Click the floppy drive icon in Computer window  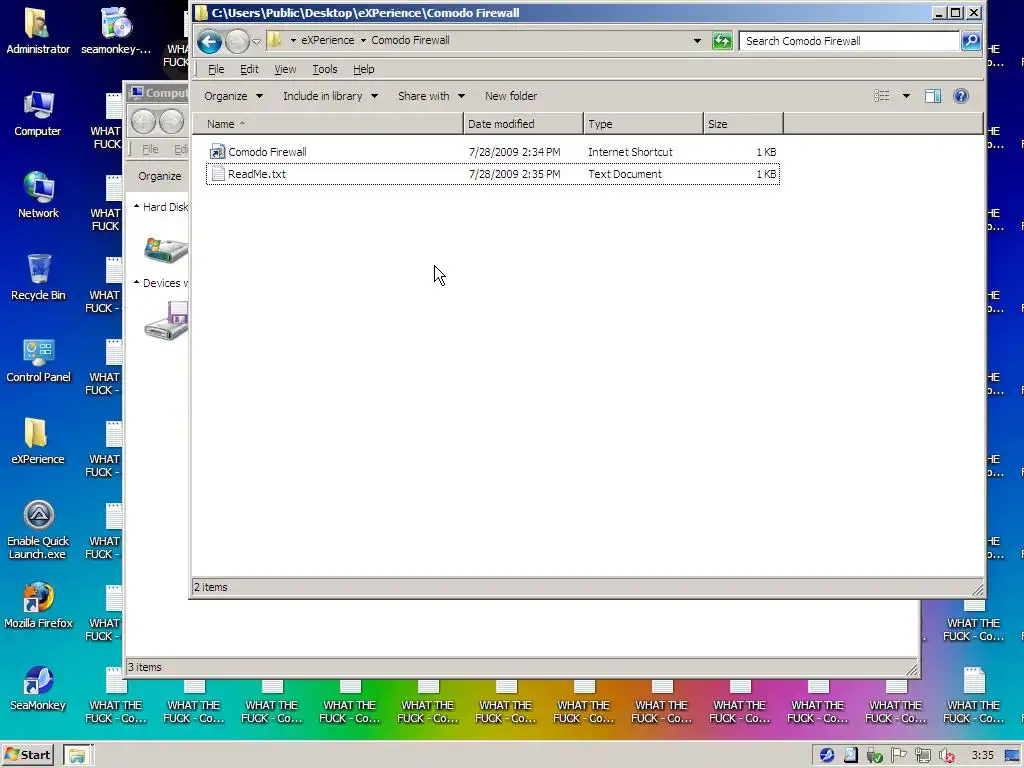pos(166,321)
